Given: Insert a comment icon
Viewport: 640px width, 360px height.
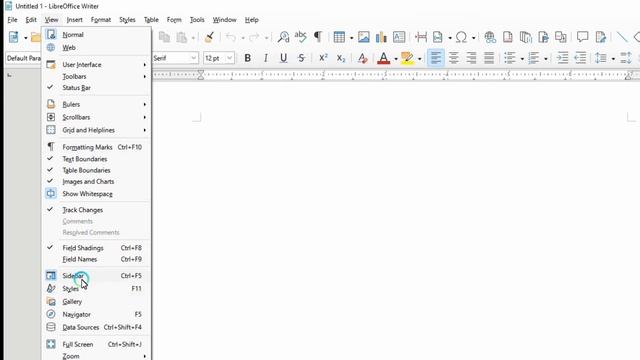Looking at the screenshot, I should coord(582,37).
